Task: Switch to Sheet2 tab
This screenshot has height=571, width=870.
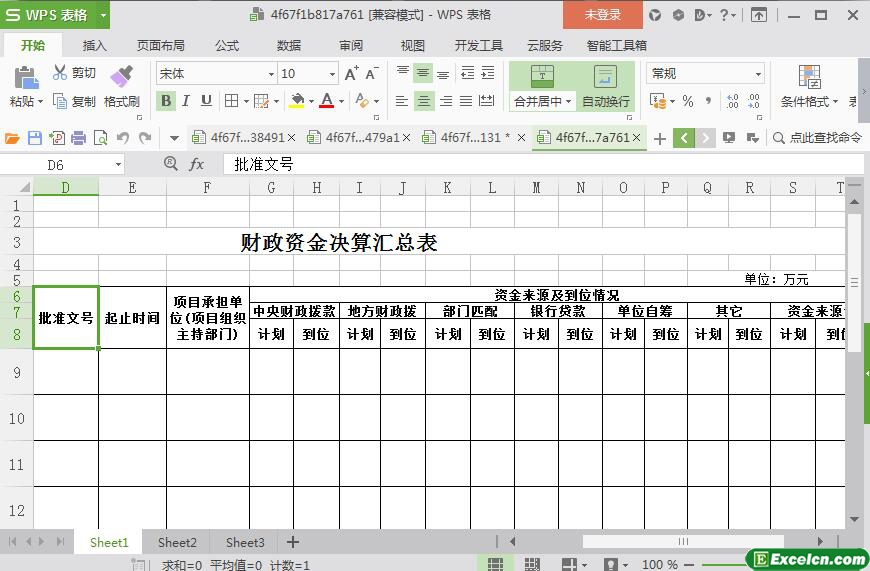Action: [x=177, y=542]
